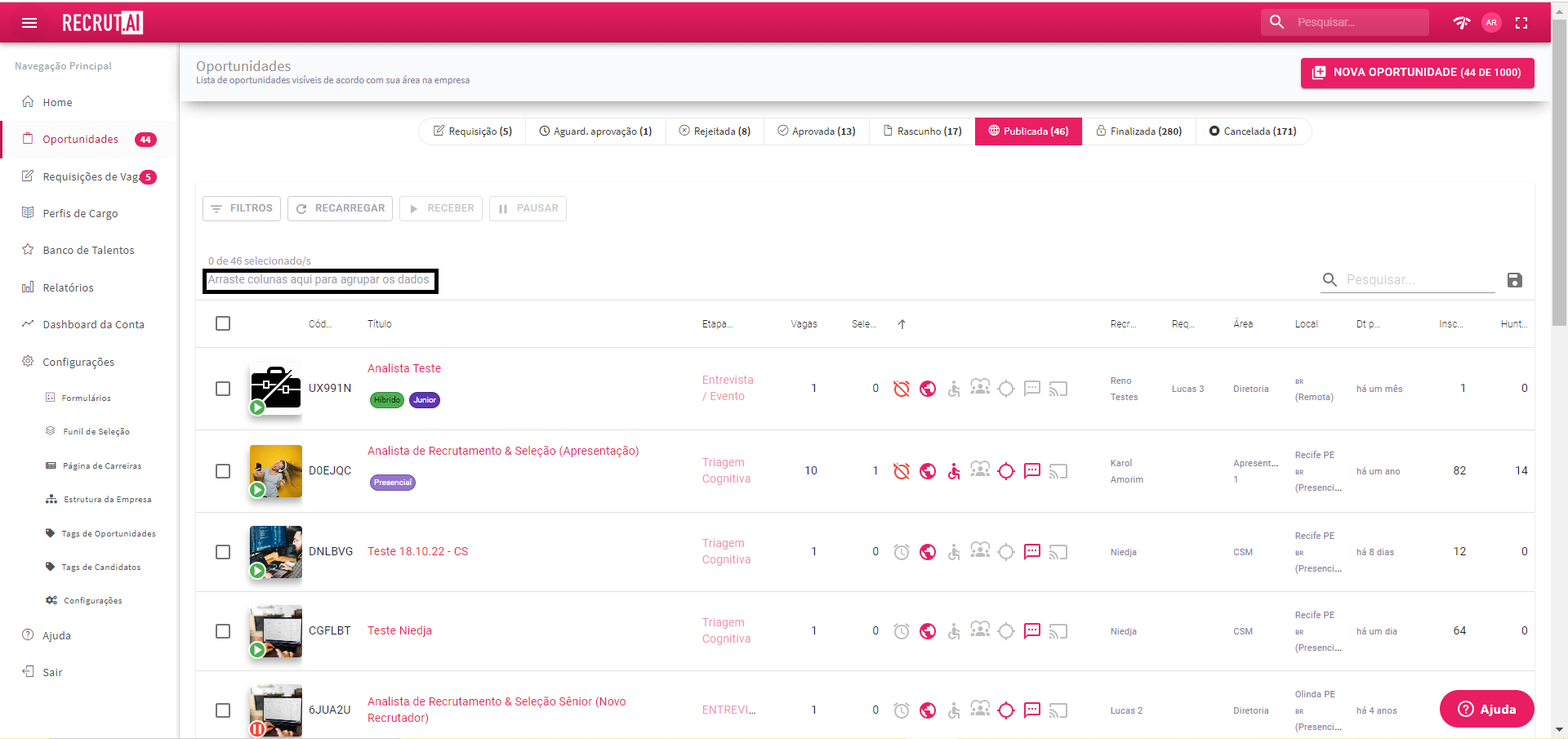Click the table Pesquisar search field
This screenshot has height=739, width=1568.
point(1419,280)
